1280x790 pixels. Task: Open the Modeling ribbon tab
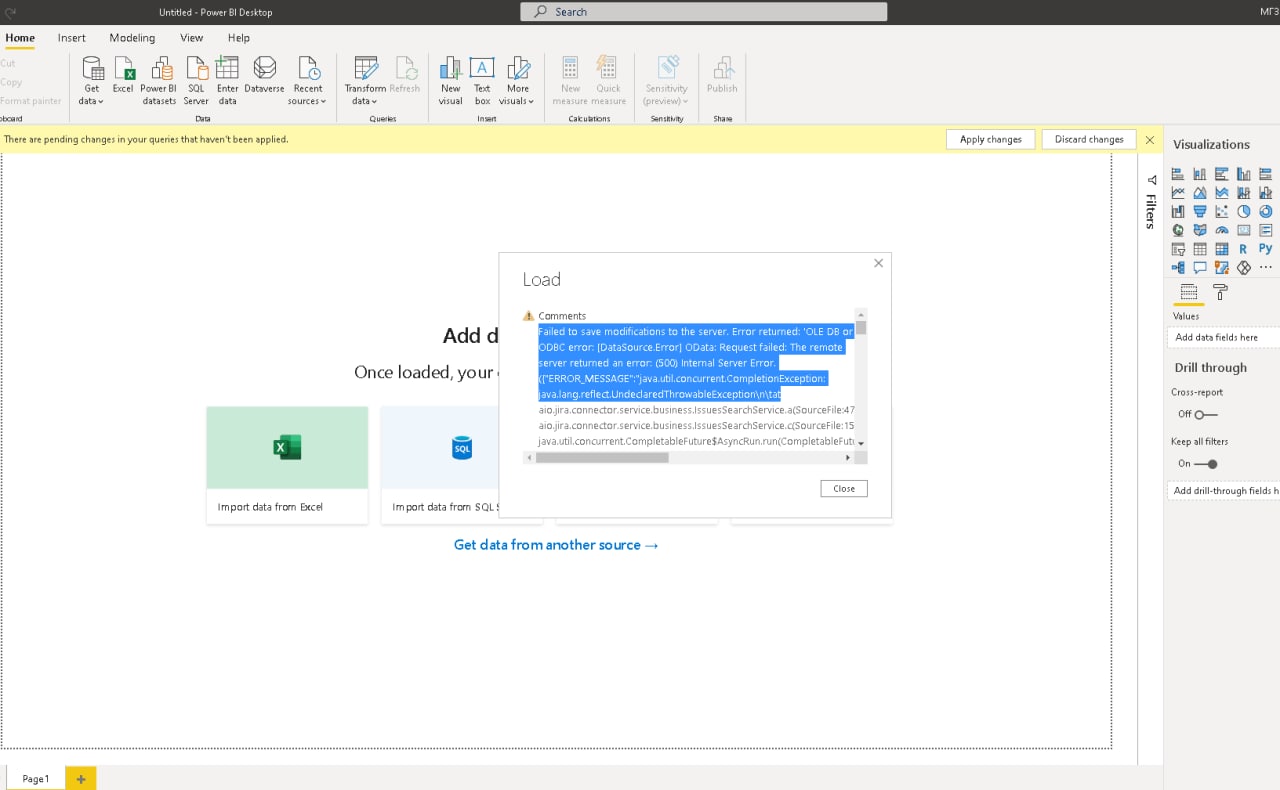(132, 38)
